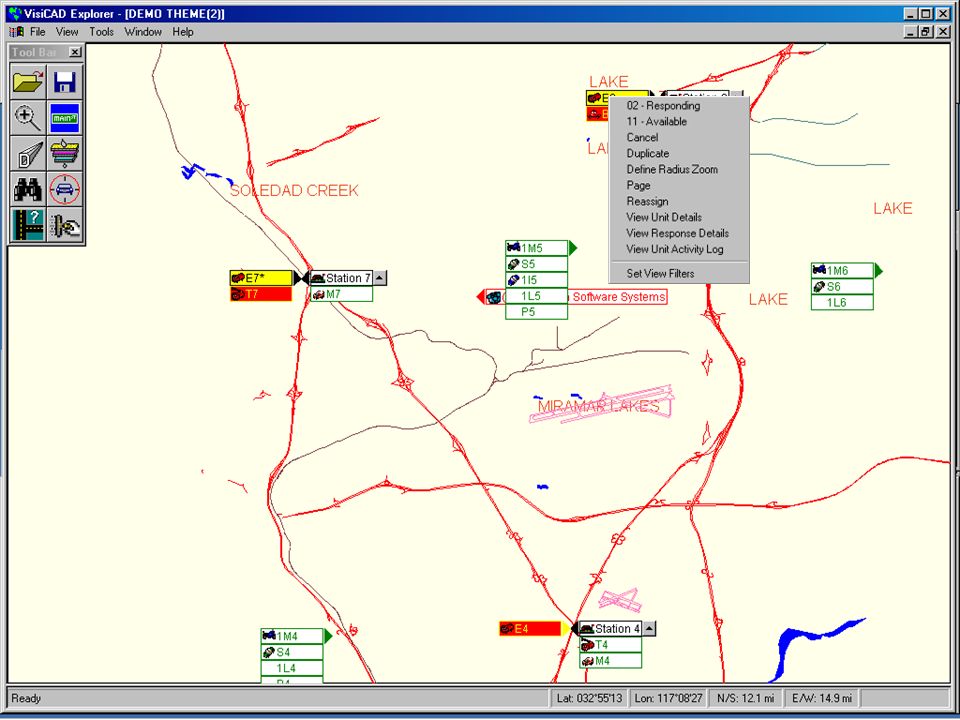Save the map with the floppy disk icon
Image resolution: width=960 pixels, height=720 pixels.
[x=64, y=81]
